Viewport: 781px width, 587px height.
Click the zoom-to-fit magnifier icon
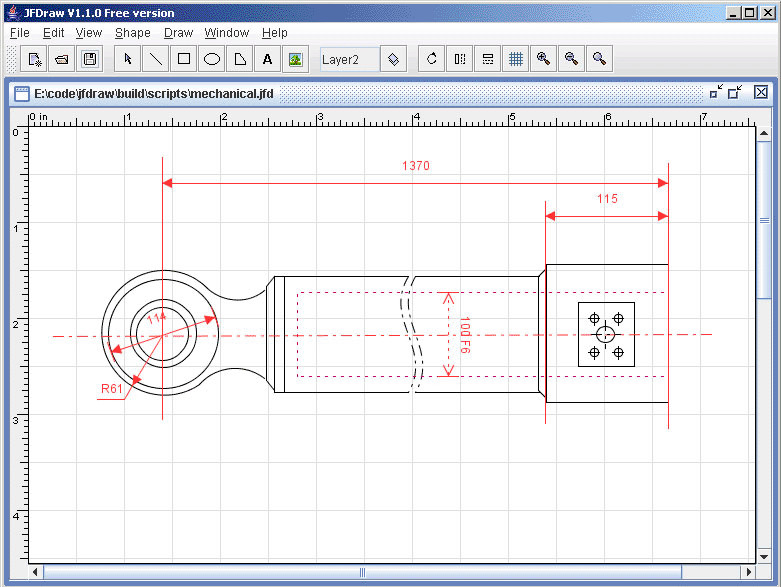[x=599, y=59]
